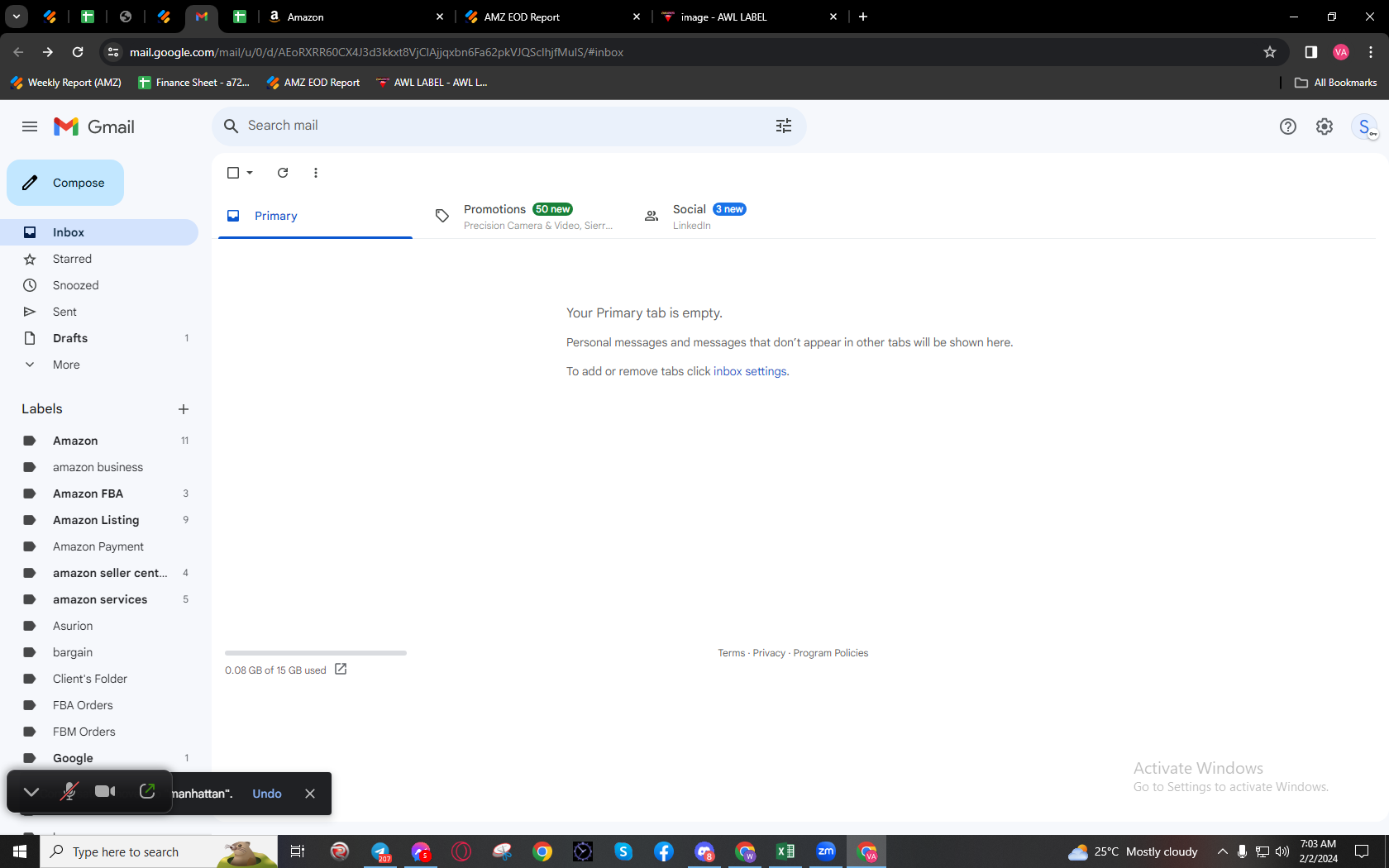Refresh the inbox with the reload icon

coord(283,173)
